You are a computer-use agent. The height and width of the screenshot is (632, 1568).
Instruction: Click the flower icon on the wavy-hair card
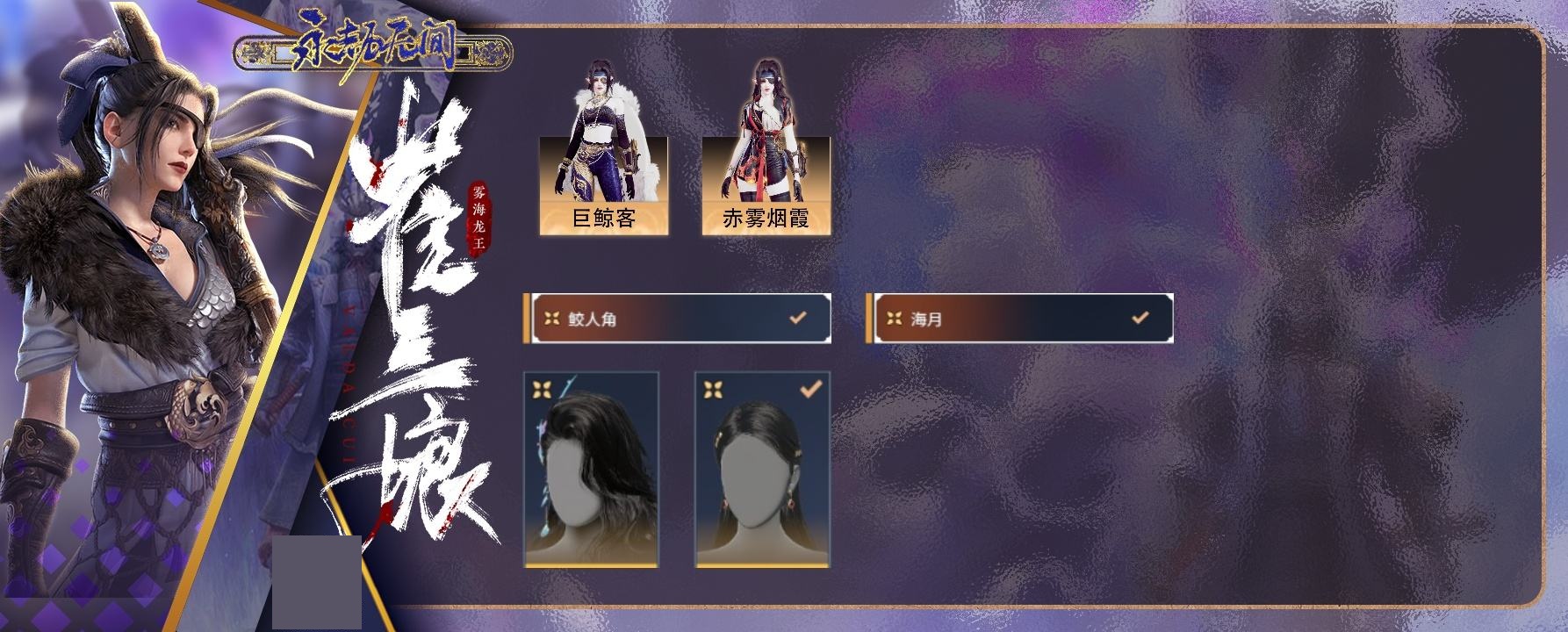[542, 390]
